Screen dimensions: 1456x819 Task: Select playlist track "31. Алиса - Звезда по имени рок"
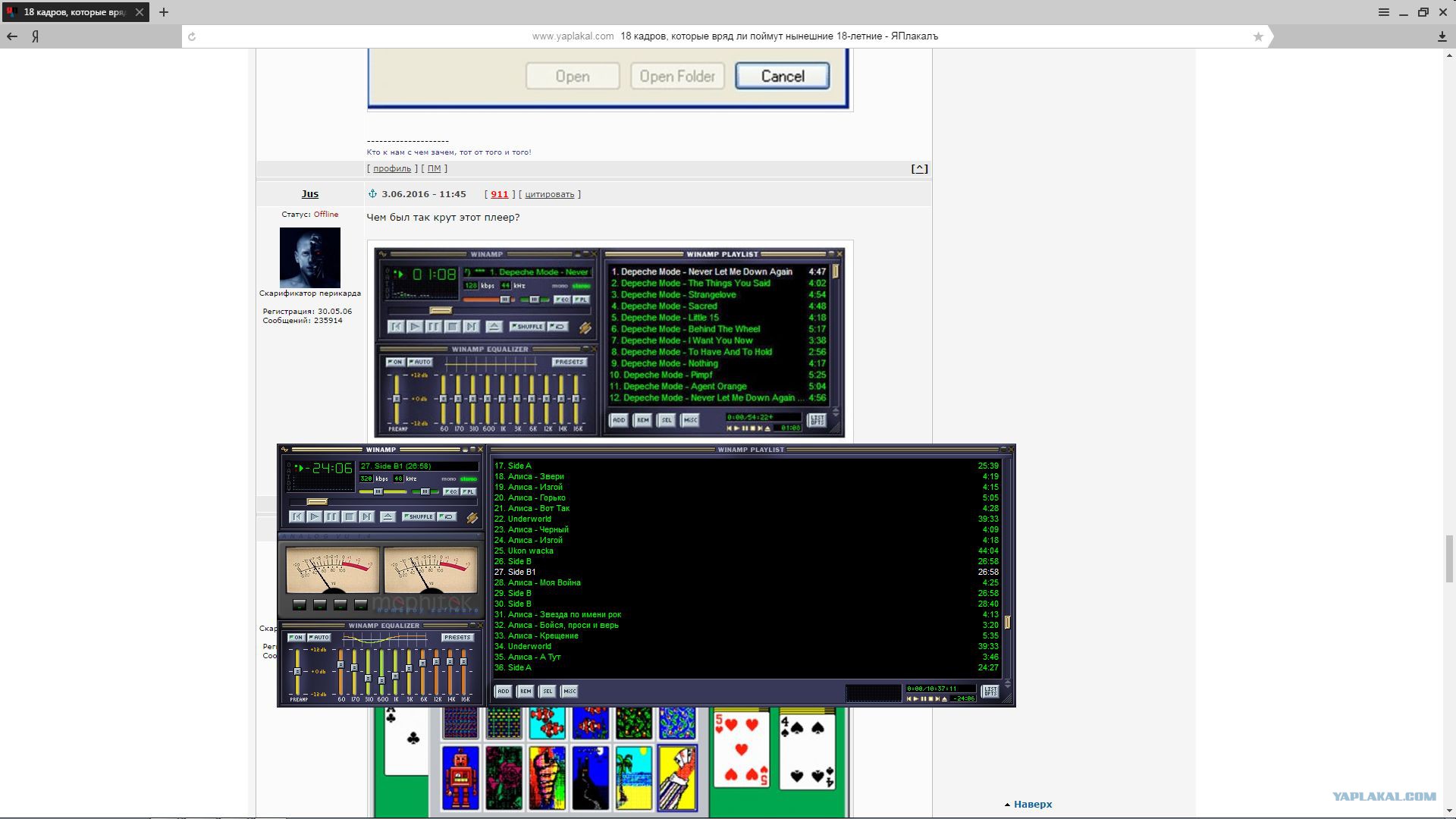point(746,614)
